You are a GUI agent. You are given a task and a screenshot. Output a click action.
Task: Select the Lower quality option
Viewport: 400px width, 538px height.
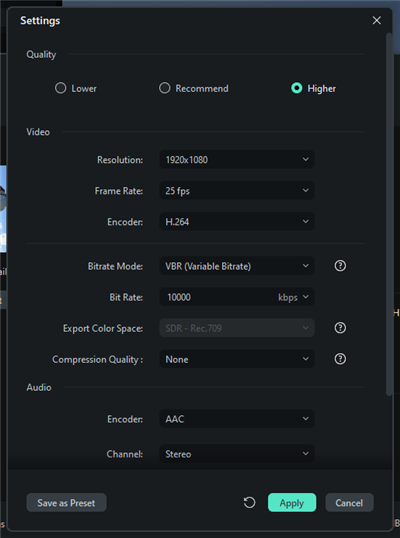point(76,88)
